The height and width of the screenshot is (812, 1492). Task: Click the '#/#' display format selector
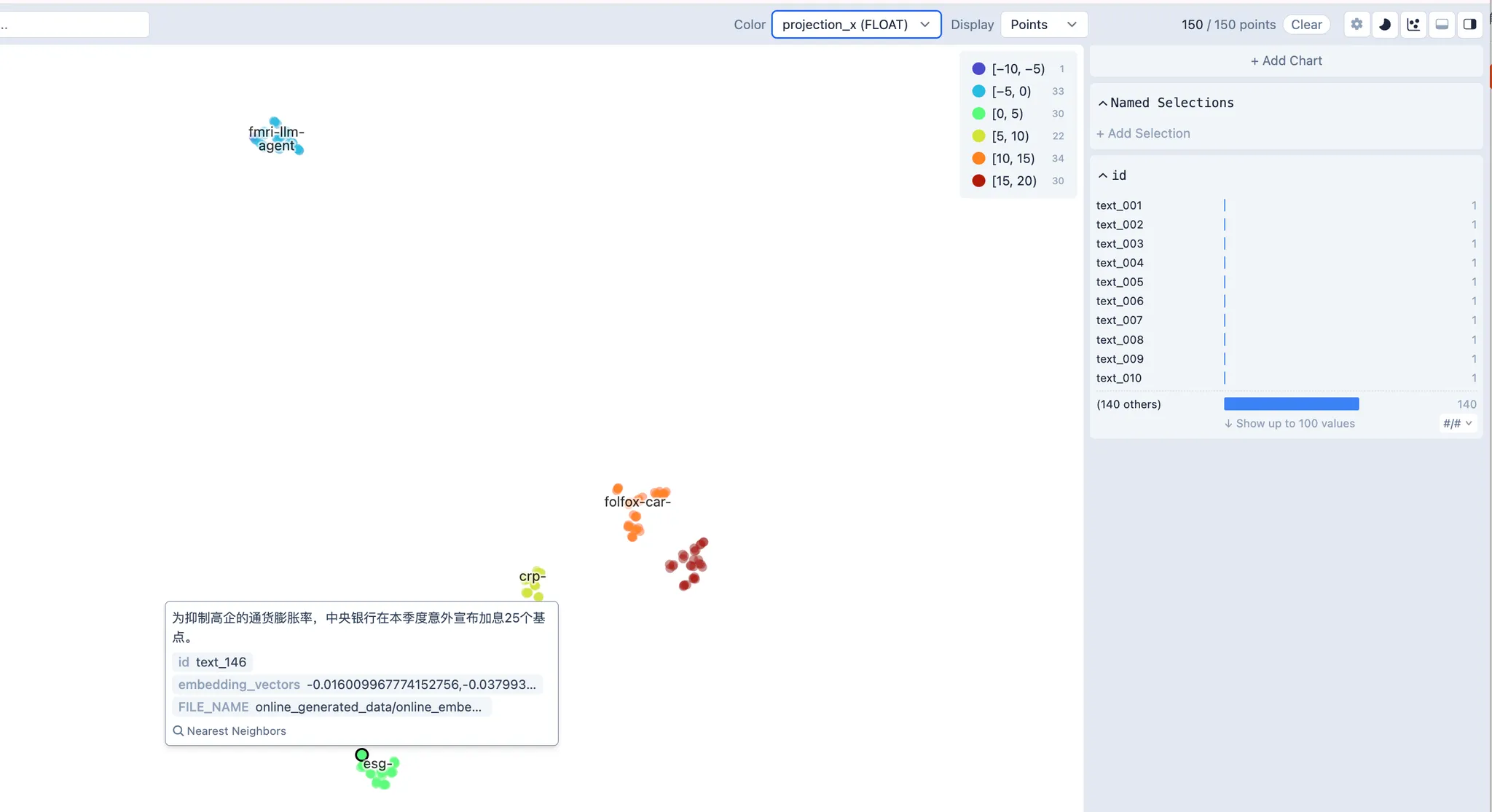(1457, 423)
